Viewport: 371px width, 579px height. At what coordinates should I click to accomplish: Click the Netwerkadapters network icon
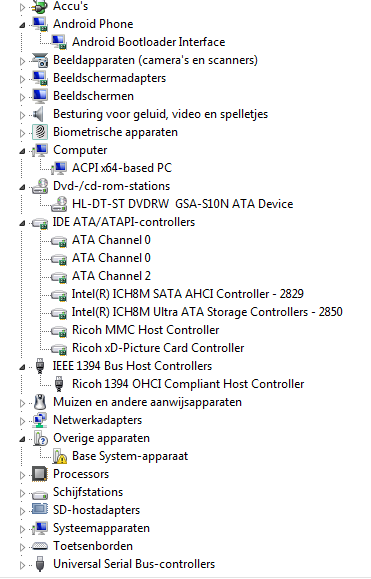point(39,420)
